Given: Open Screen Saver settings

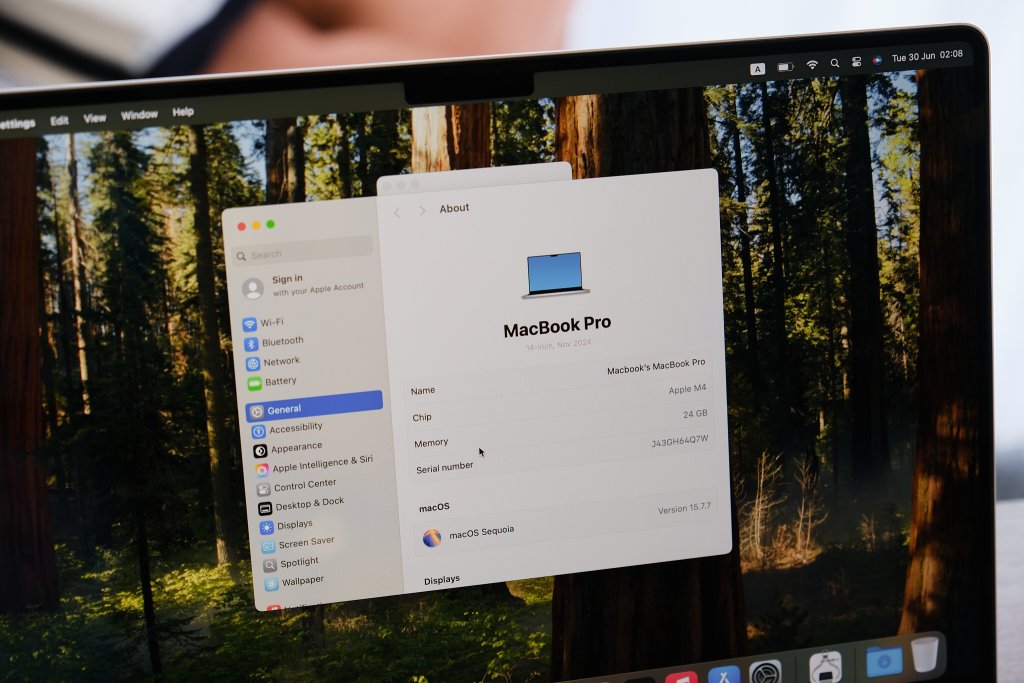Looking at the screenshot, I should (x=298, y=543).
